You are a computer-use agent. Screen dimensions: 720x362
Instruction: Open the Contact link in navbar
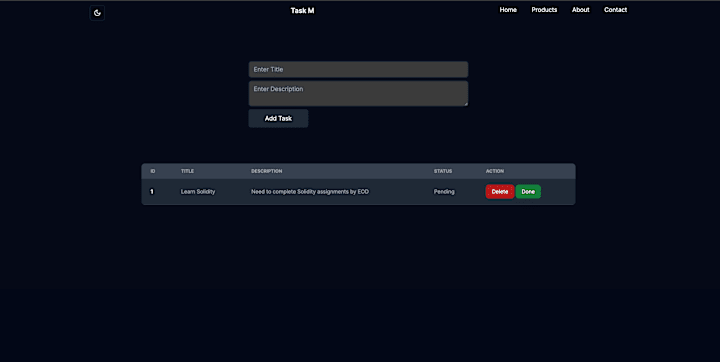click(x=615, y=10)
